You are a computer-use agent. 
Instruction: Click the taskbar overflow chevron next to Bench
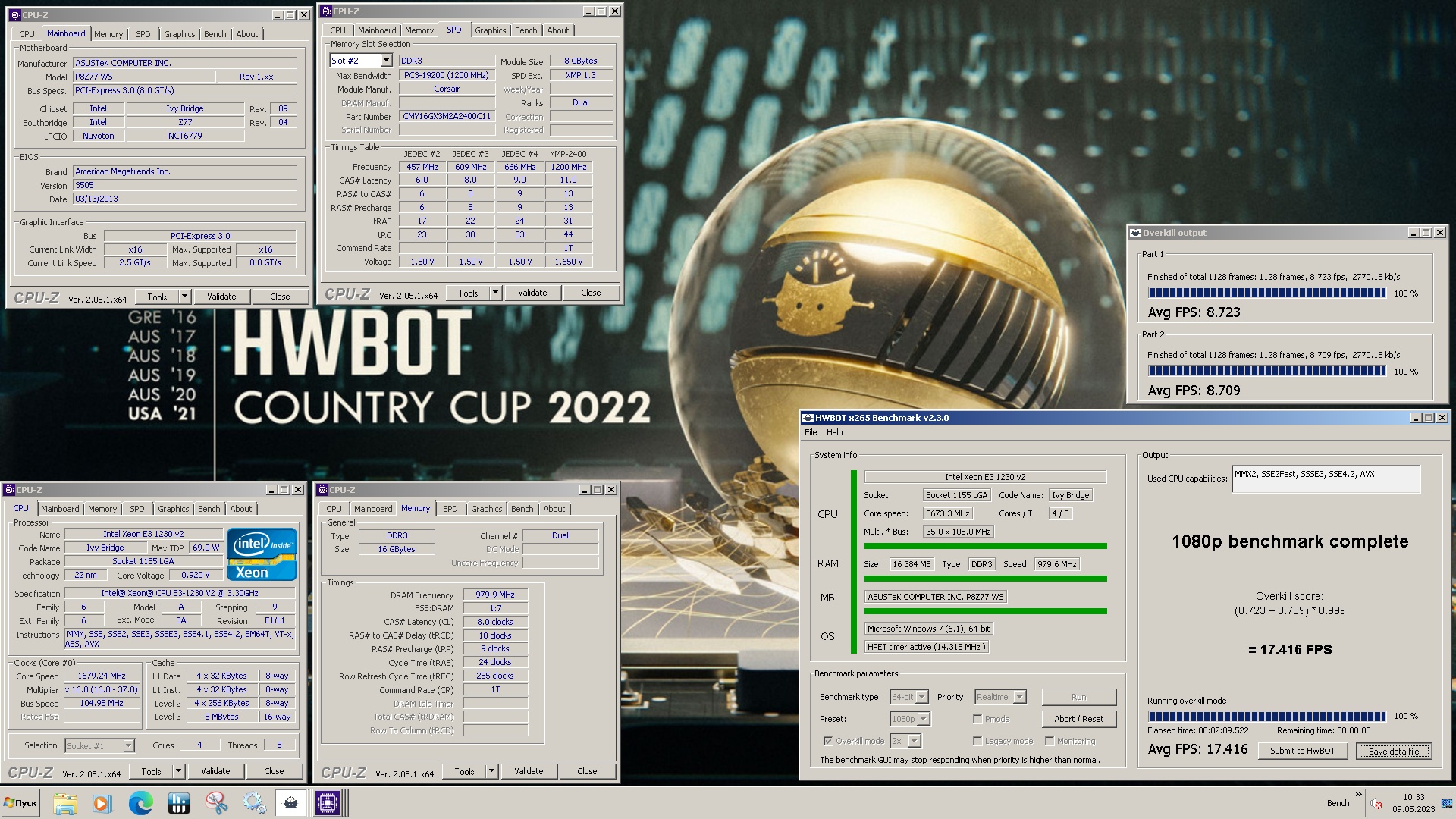coord(1358,795)
